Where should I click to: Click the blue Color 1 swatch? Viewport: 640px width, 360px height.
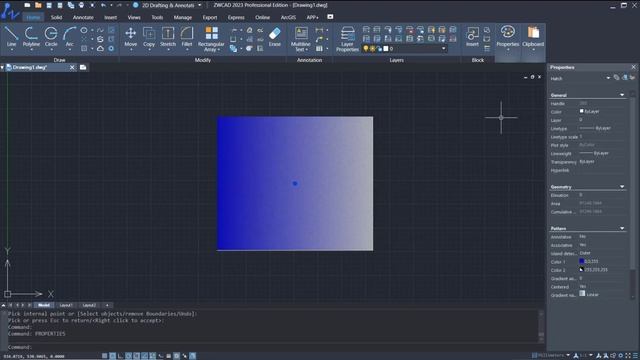(x=582, y=261)
